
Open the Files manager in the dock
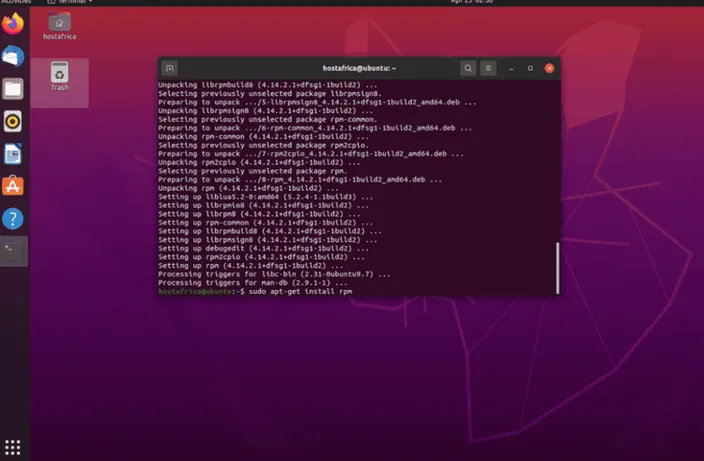13,89
